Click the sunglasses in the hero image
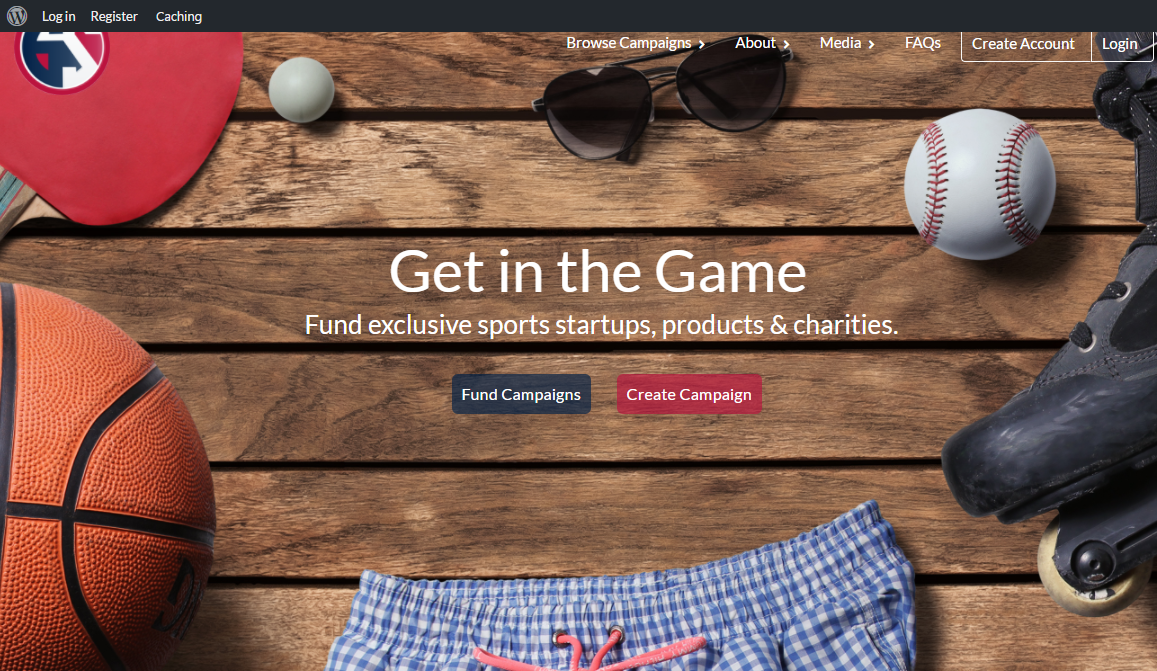1157x671 pixels. pos(662,96)
